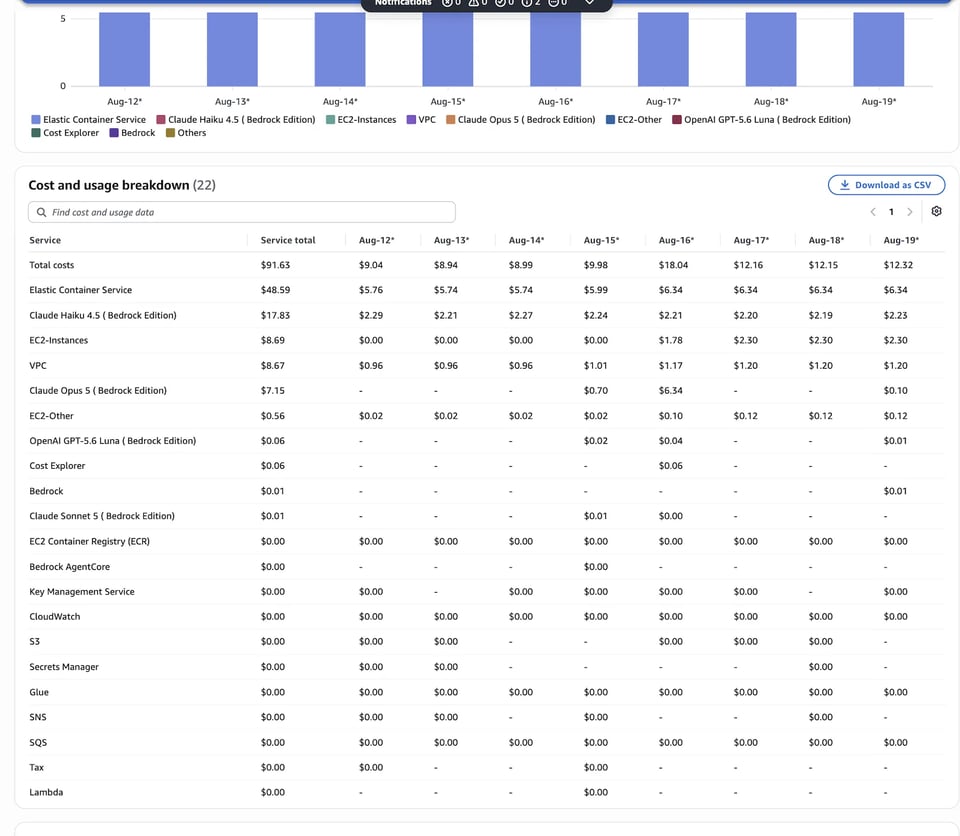Click the Cost Explorer legend swatch

click(x=36, y=132)
